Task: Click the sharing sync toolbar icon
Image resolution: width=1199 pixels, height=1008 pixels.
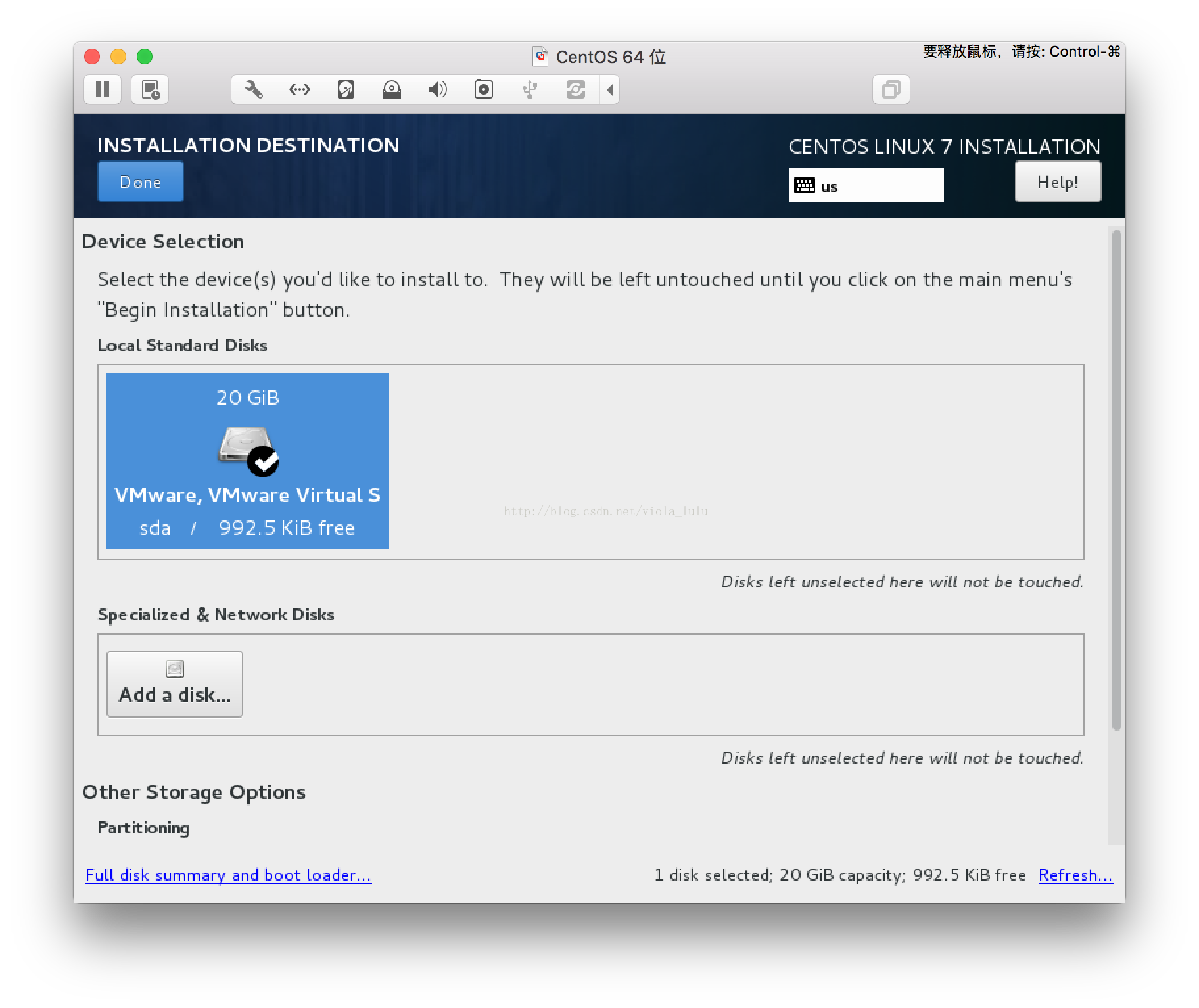Action: [576, 89]
